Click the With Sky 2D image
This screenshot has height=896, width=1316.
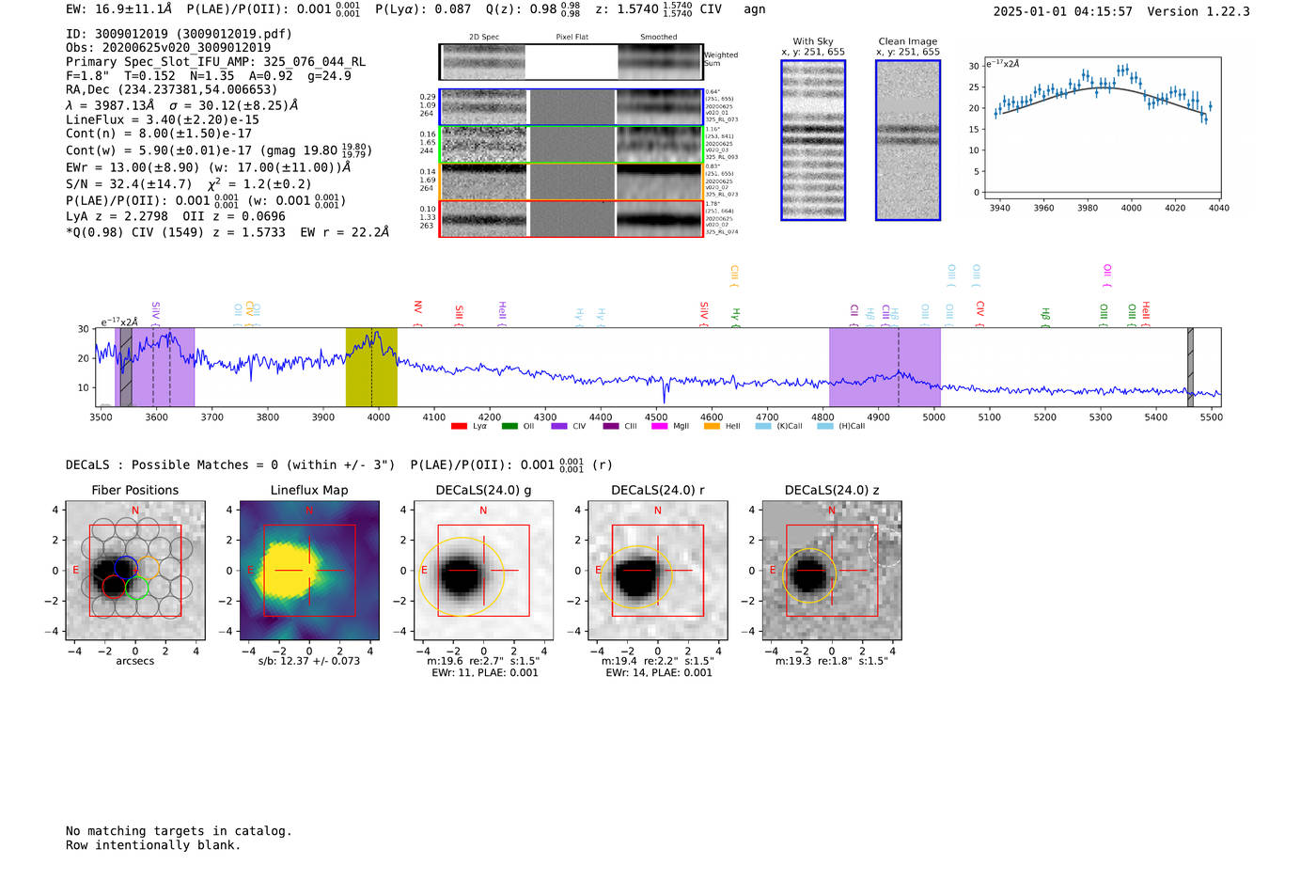coord(813,140)
